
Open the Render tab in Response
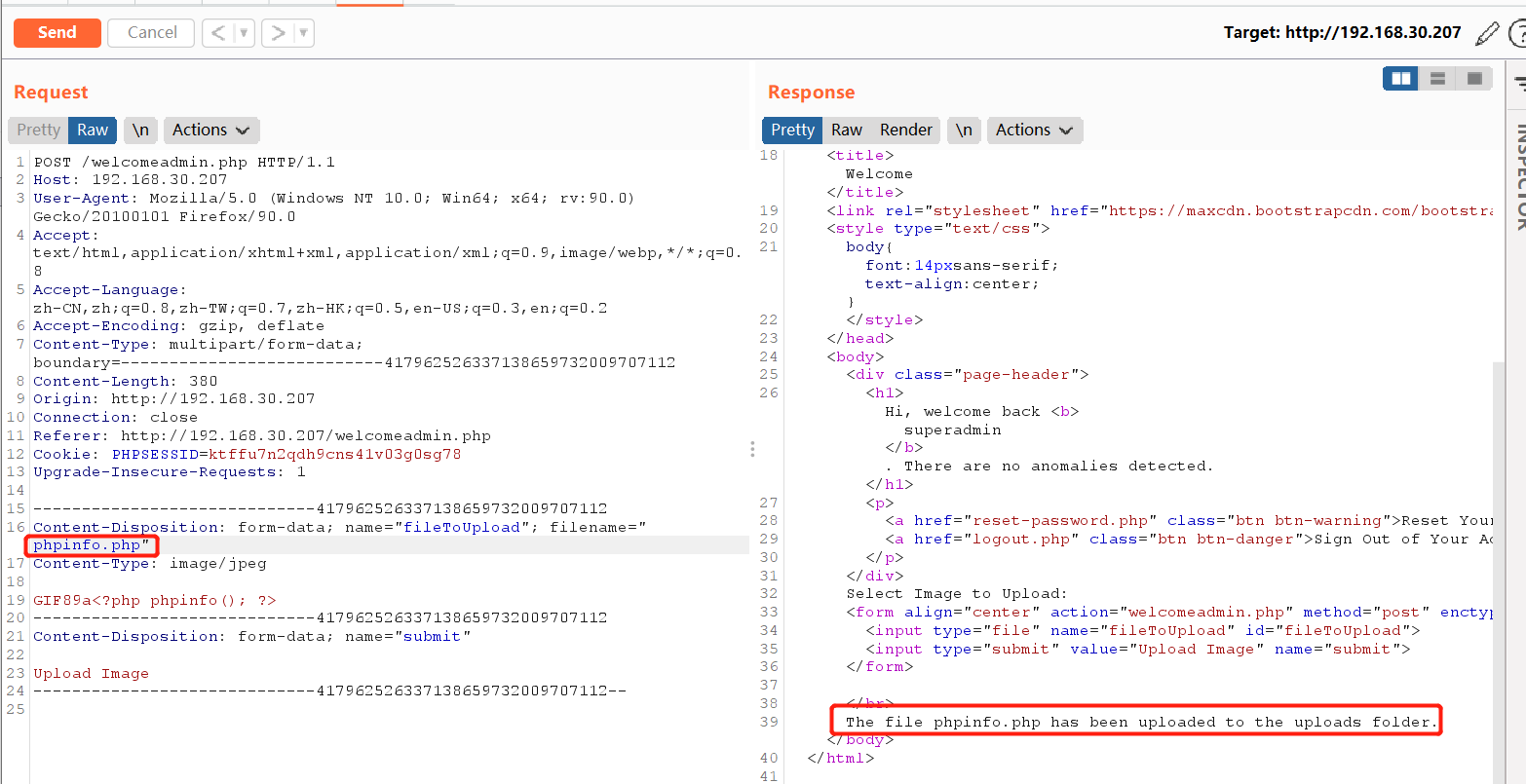[x=906, y=130]
